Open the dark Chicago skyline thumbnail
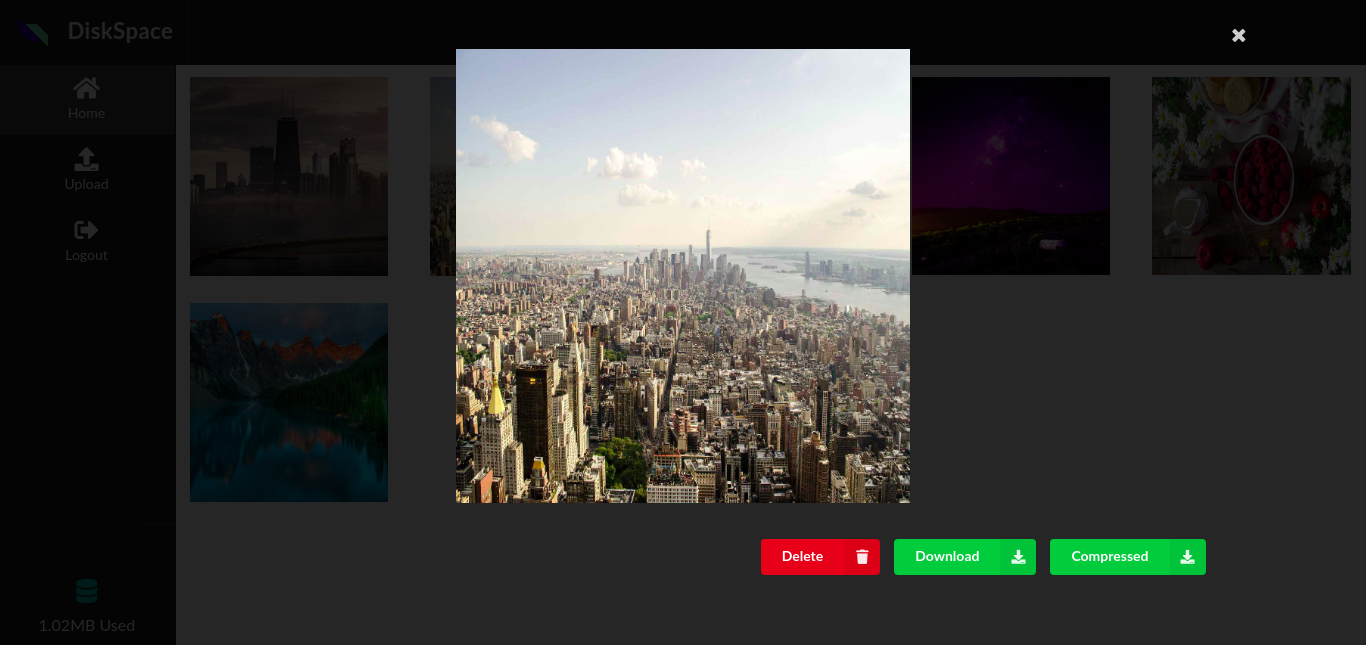The width and height of the screenshot is (1366, 645). pos(289,176)
